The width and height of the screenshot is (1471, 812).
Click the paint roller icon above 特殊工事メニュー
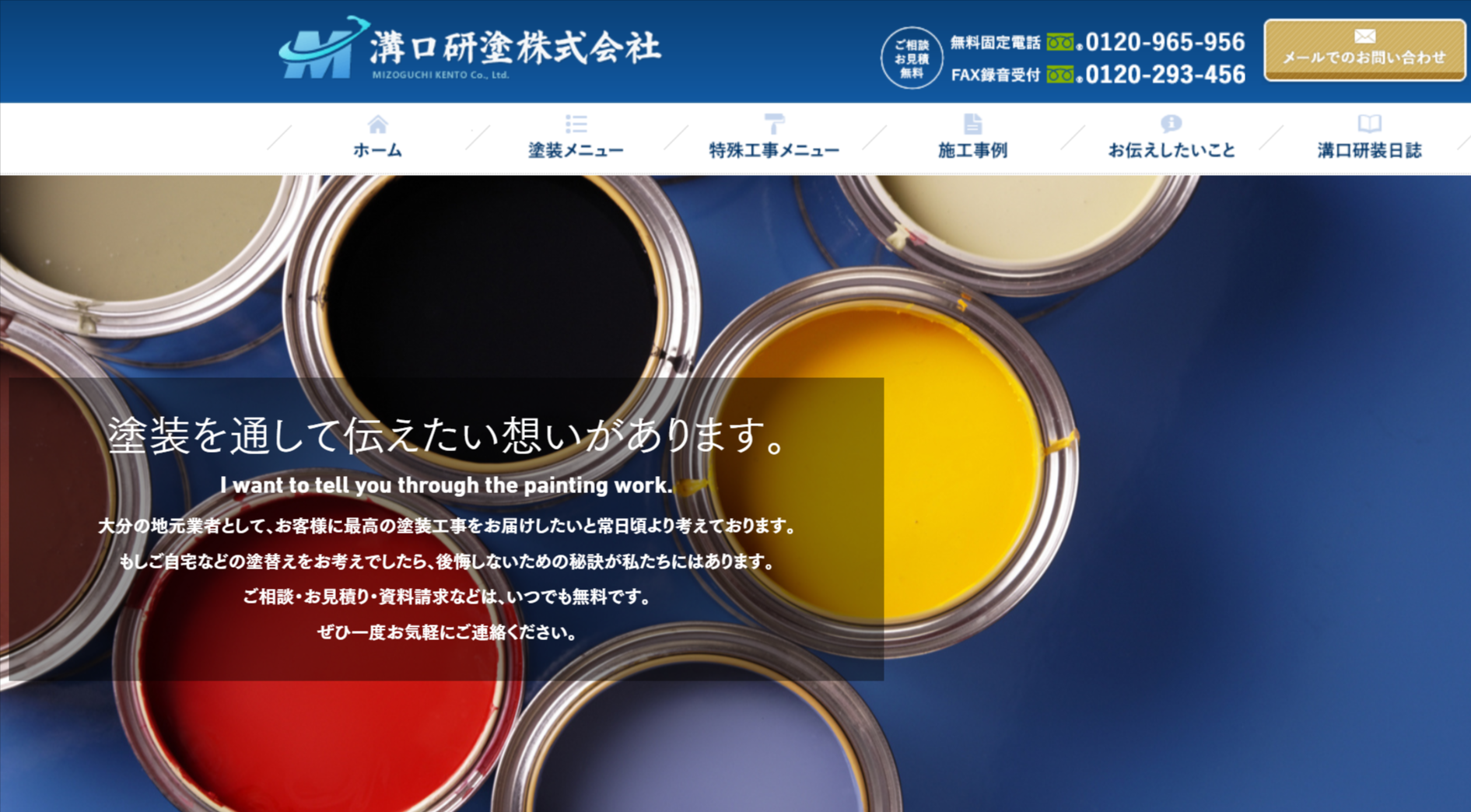774,124
